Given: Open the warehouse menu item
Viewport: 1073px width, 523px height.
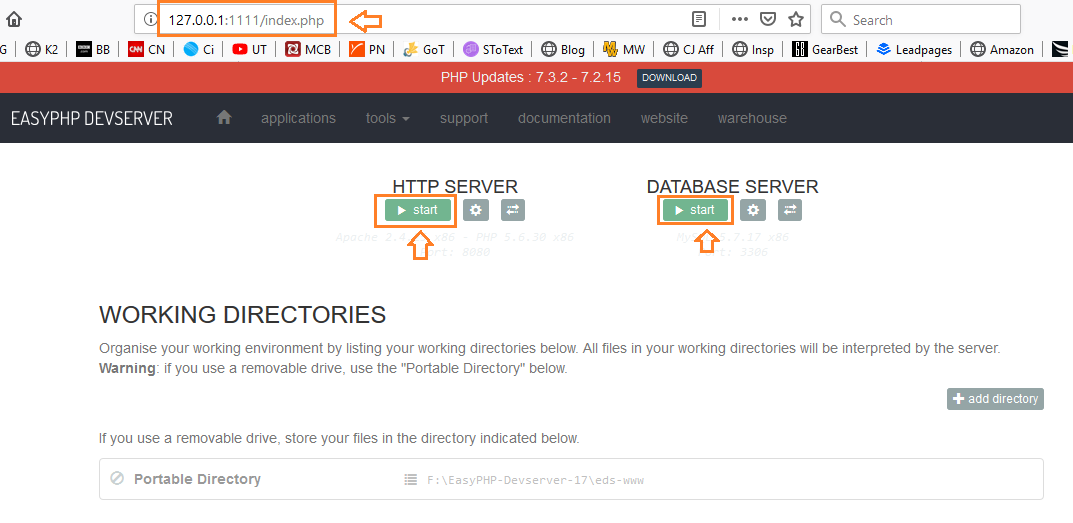Looking at the screenshot, I should coord(752,118).
